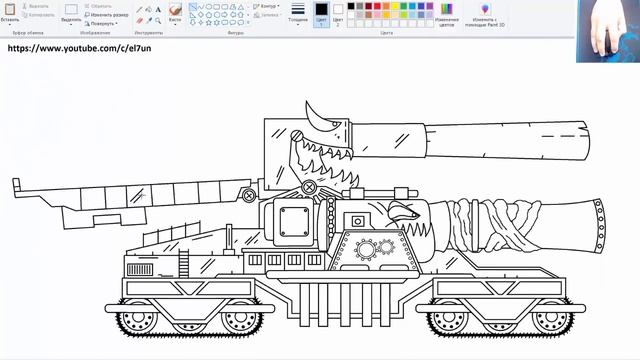Open the Outline (Контур) dropdown
Viewport: 640px width, 360px height.
click(267, 6)
